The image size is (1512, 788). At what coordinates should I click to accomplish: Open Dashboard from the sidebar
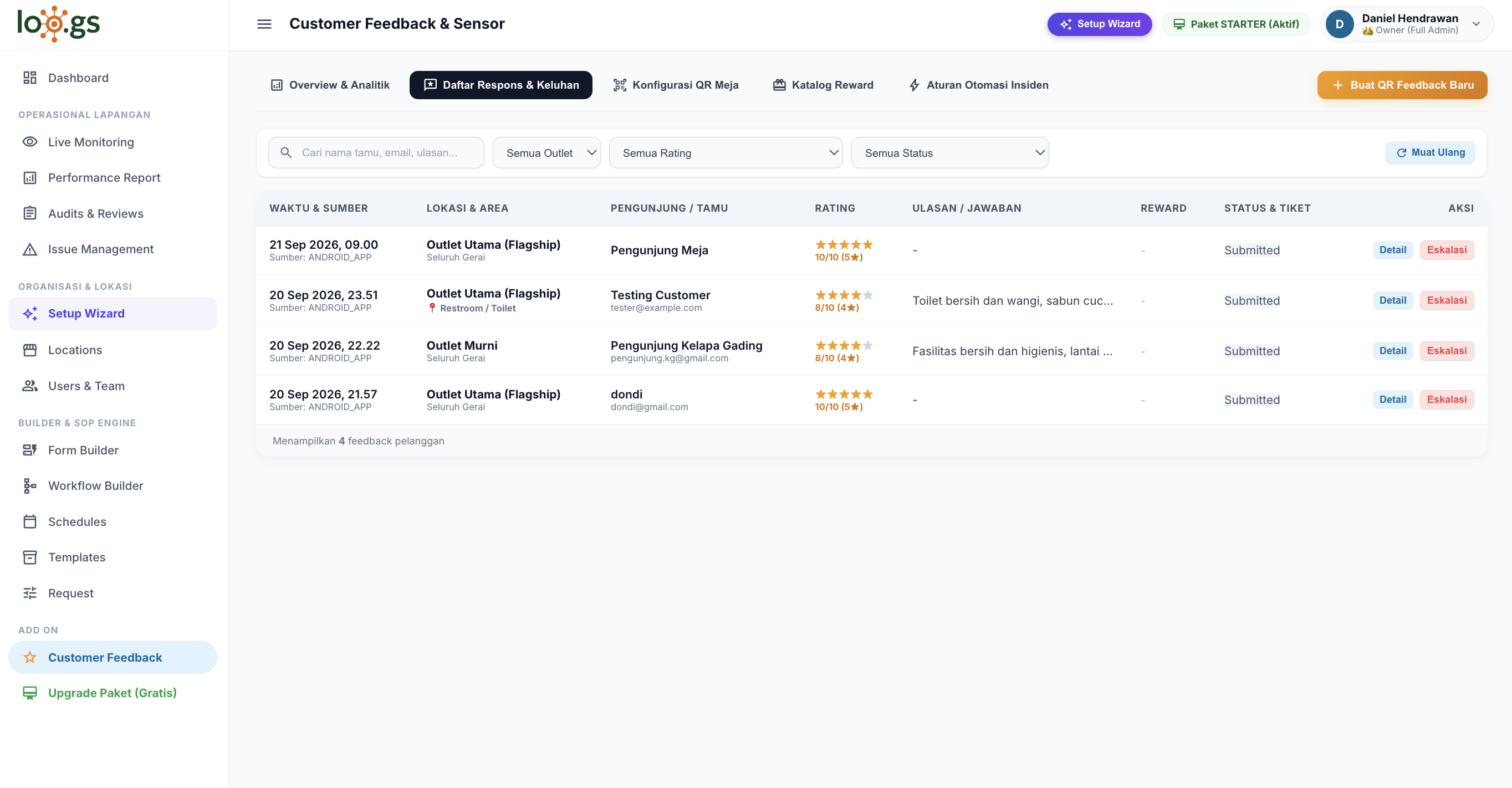coord(113,78)
